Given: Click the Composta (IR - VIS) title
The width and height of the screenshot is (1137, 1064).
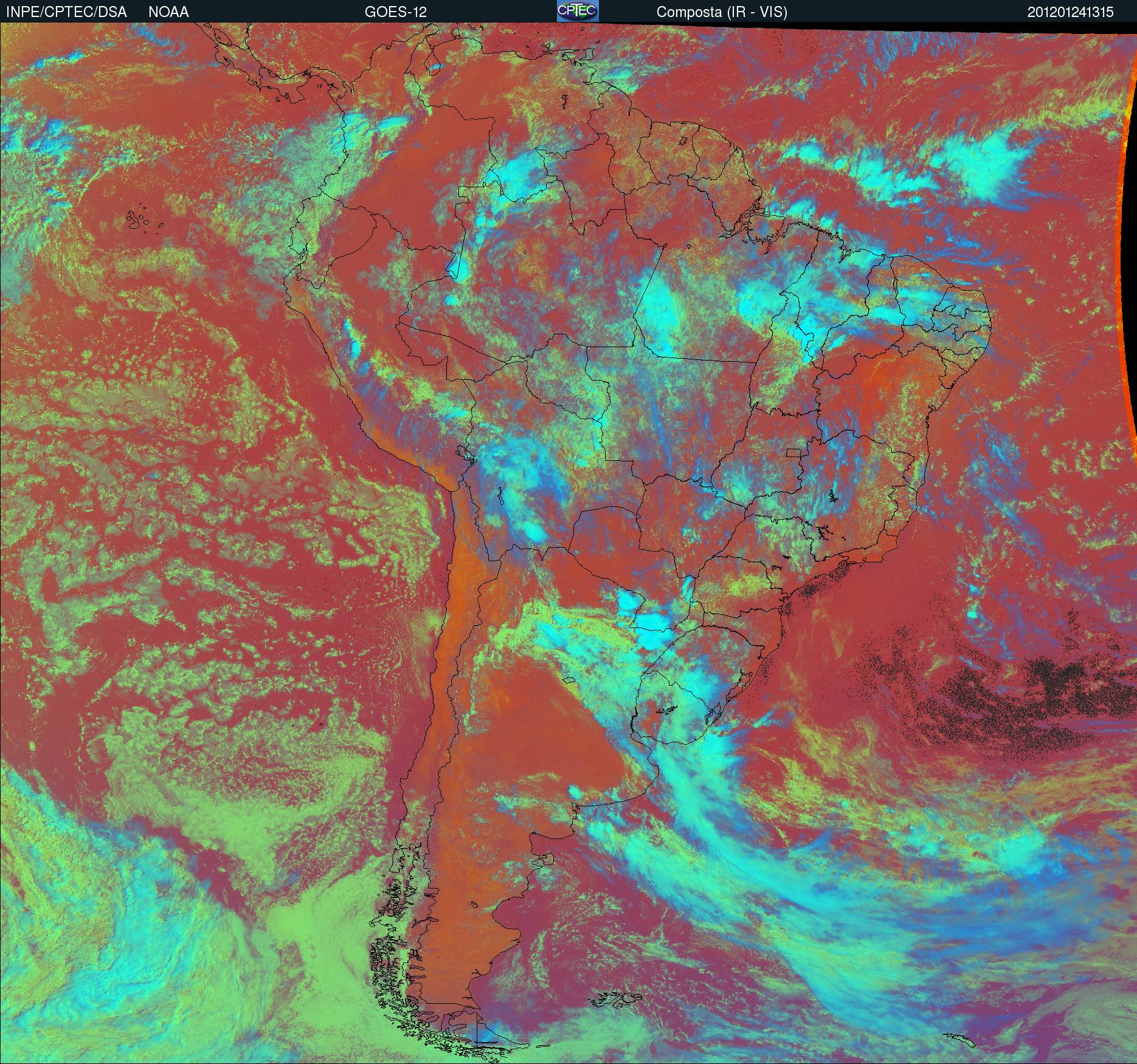Looking at the screenshot, I should coord(722,12).
